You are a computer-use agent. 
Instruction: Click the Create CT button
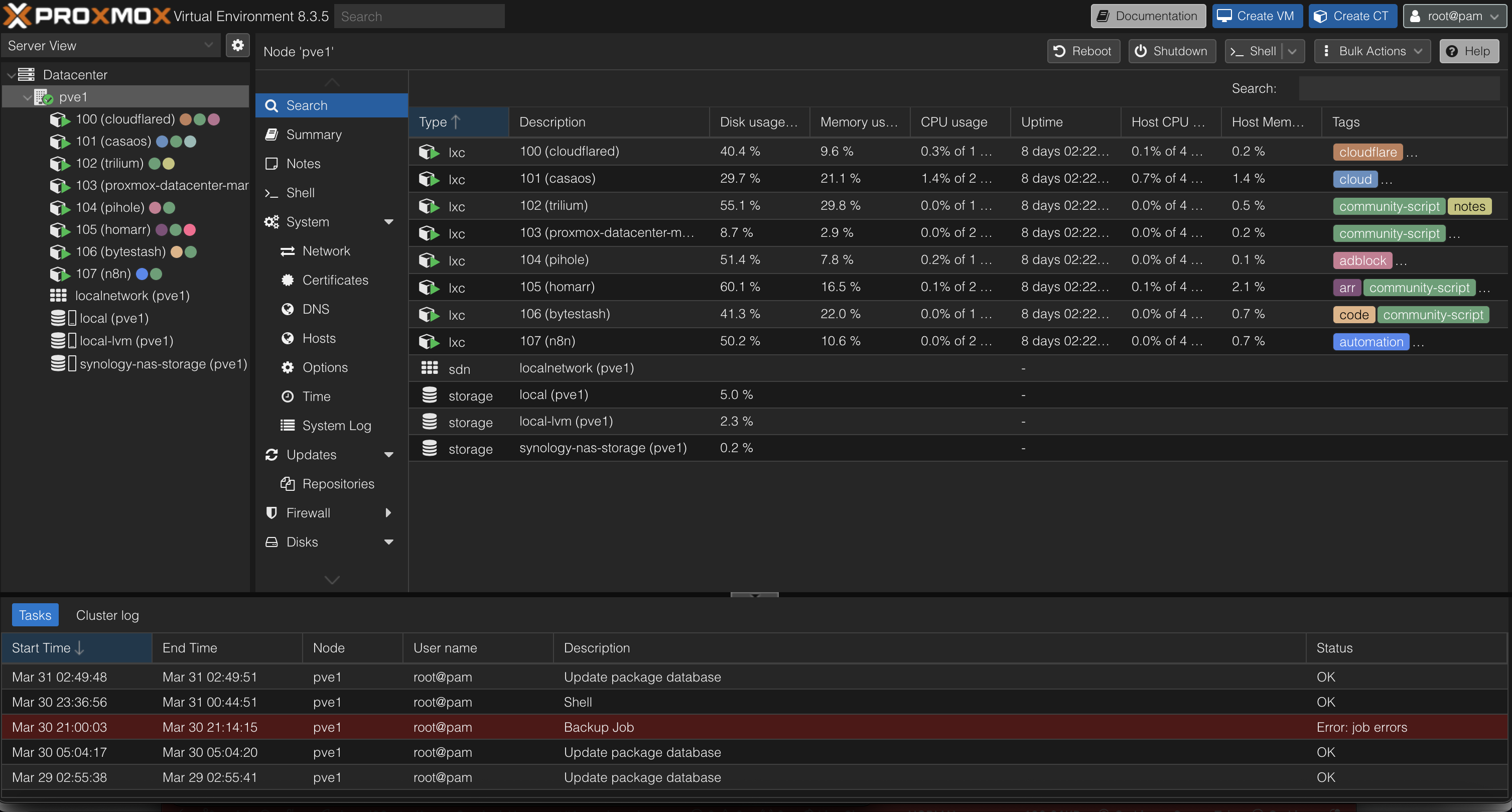coord(1352,16)
